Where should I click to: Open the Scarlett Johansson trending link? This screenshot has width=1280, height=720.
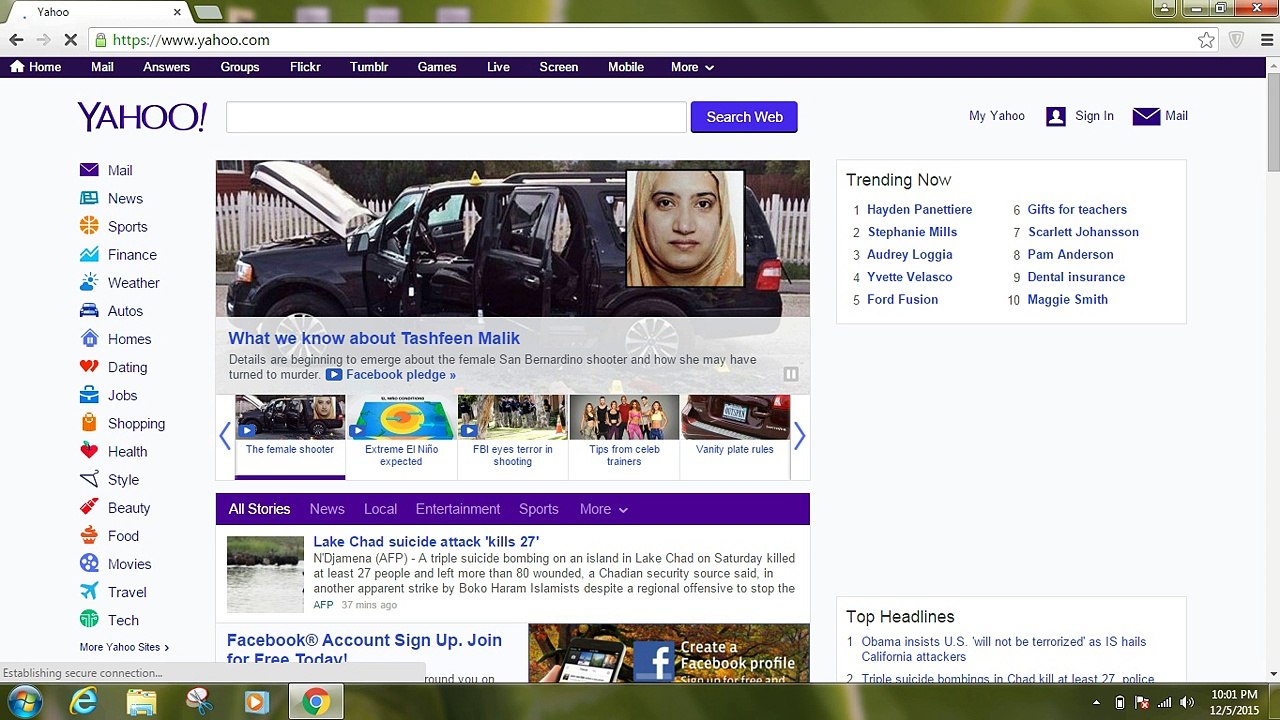tap(1083, 232)
